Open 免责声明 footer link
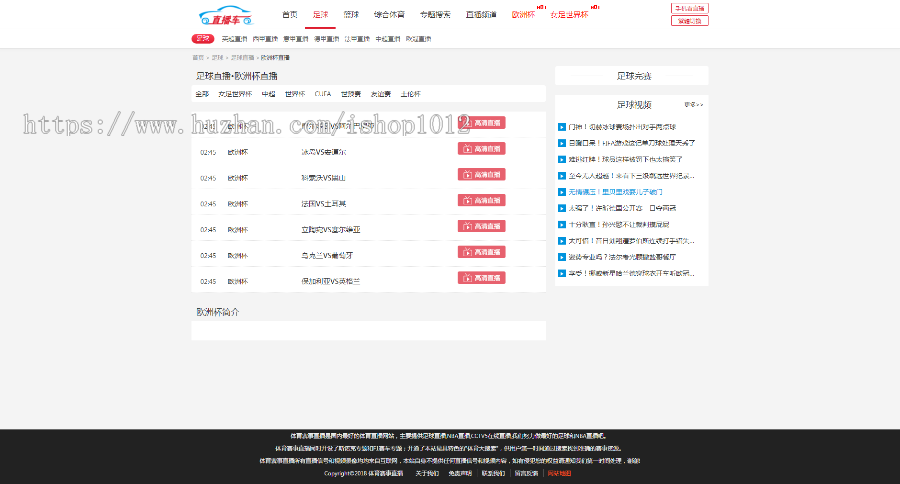The image size is (900, 484). (460, 474)
